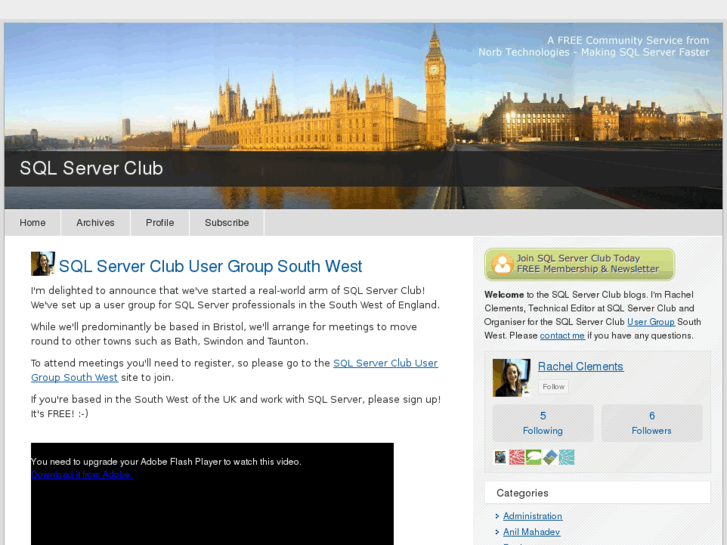The image size is (727, 545).
Task: Open the Administration category
Action: pos(532,516)
